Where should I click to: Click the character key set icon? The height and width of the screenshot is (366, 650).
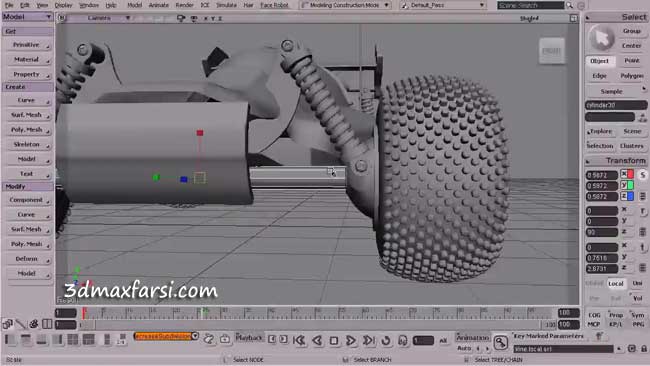(599, 336)
